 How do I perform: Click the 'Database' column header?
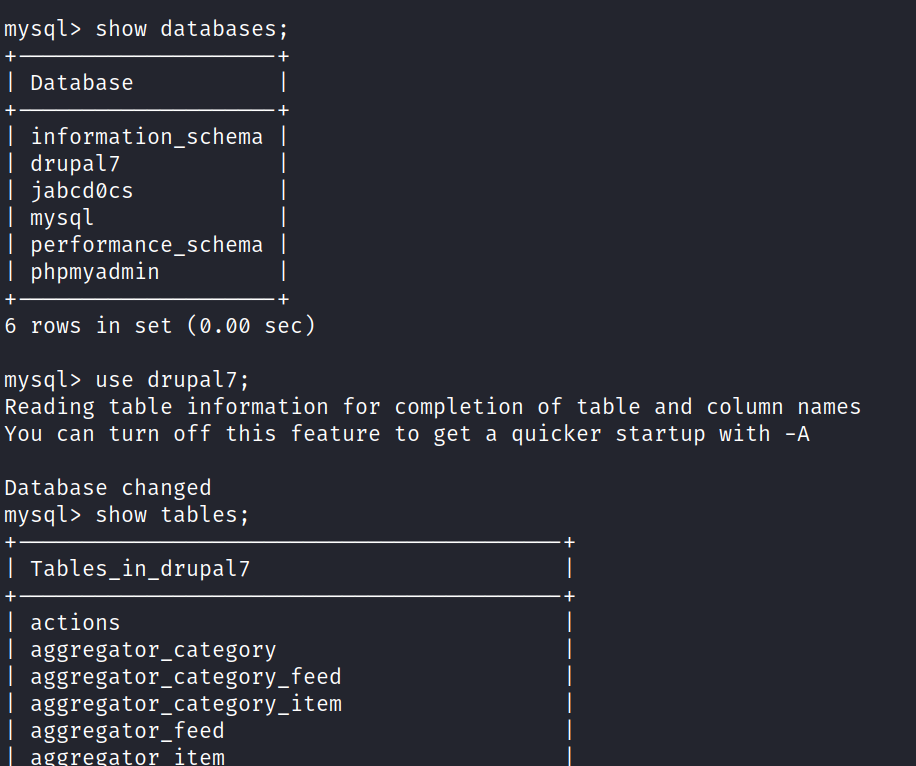81,83
